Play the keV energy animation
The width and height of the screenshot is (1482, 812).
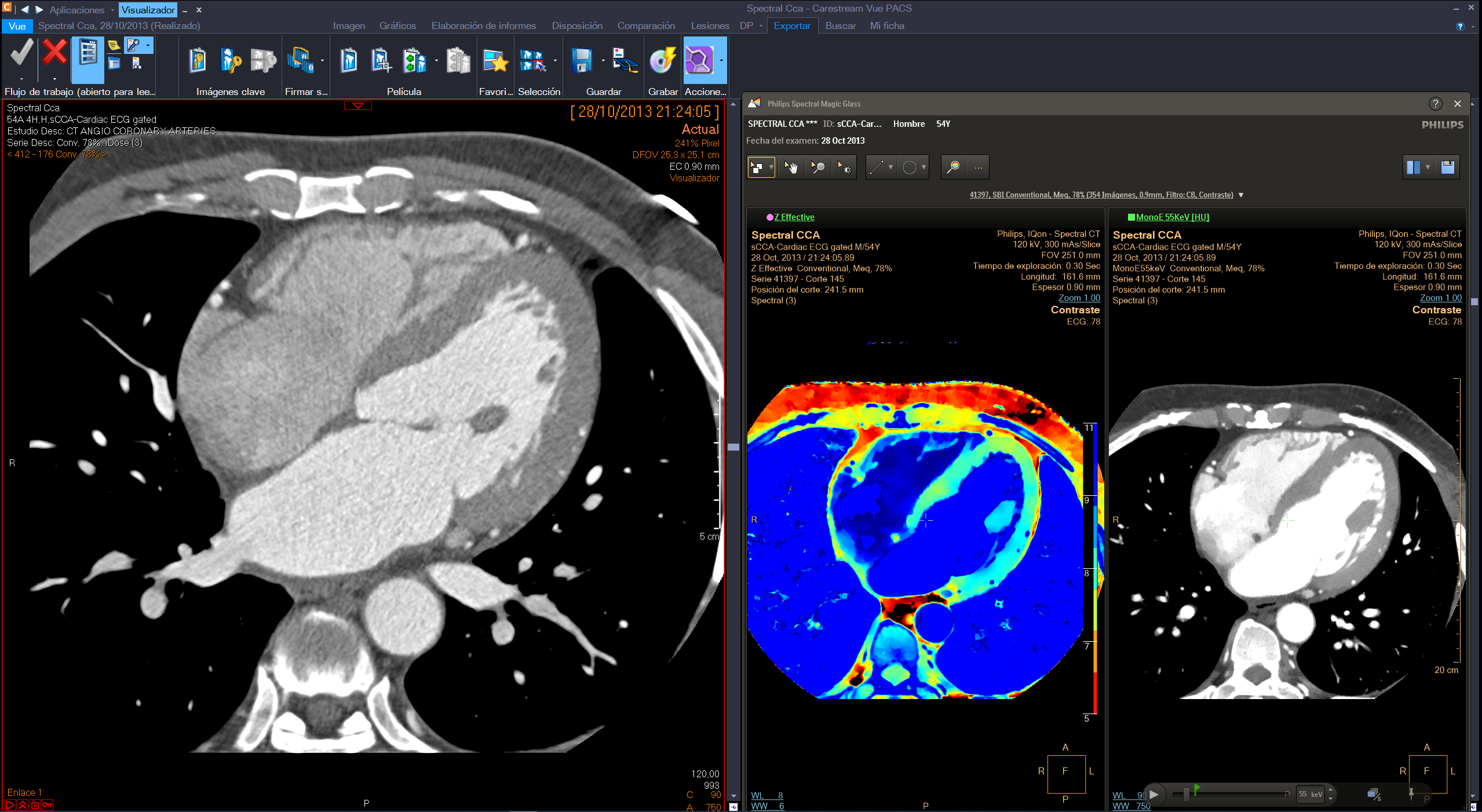tap(1154, 794)
